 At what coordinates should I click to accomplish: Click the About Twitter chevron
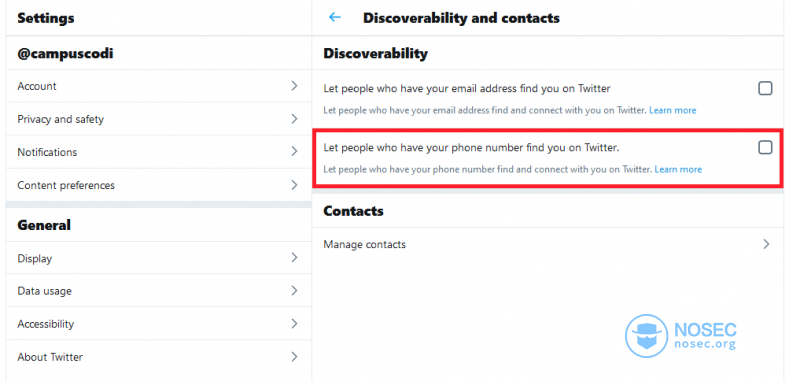pos(294,357)
